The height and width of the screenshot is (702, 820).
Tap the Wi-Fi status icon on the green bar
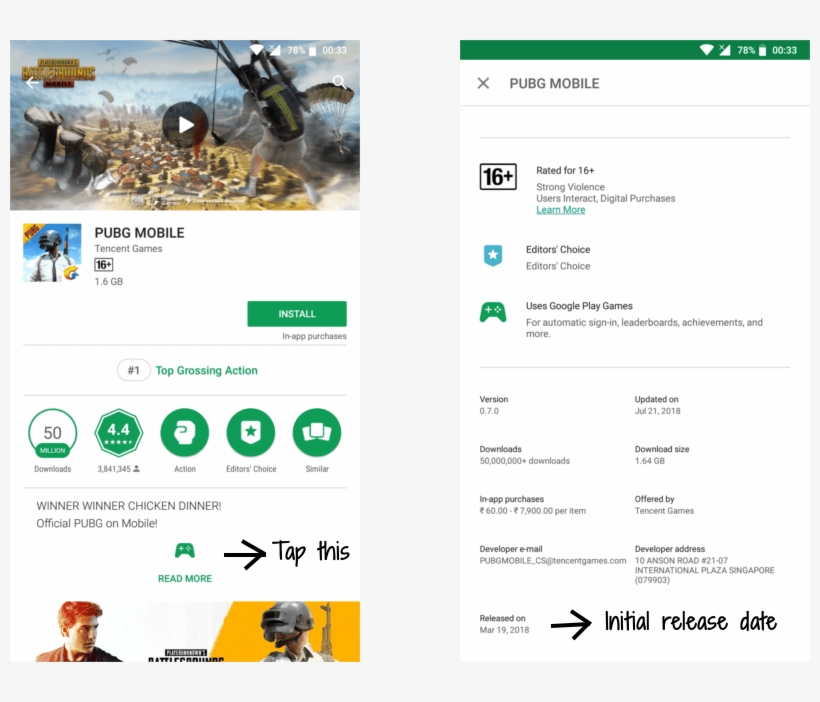point(707,50)
